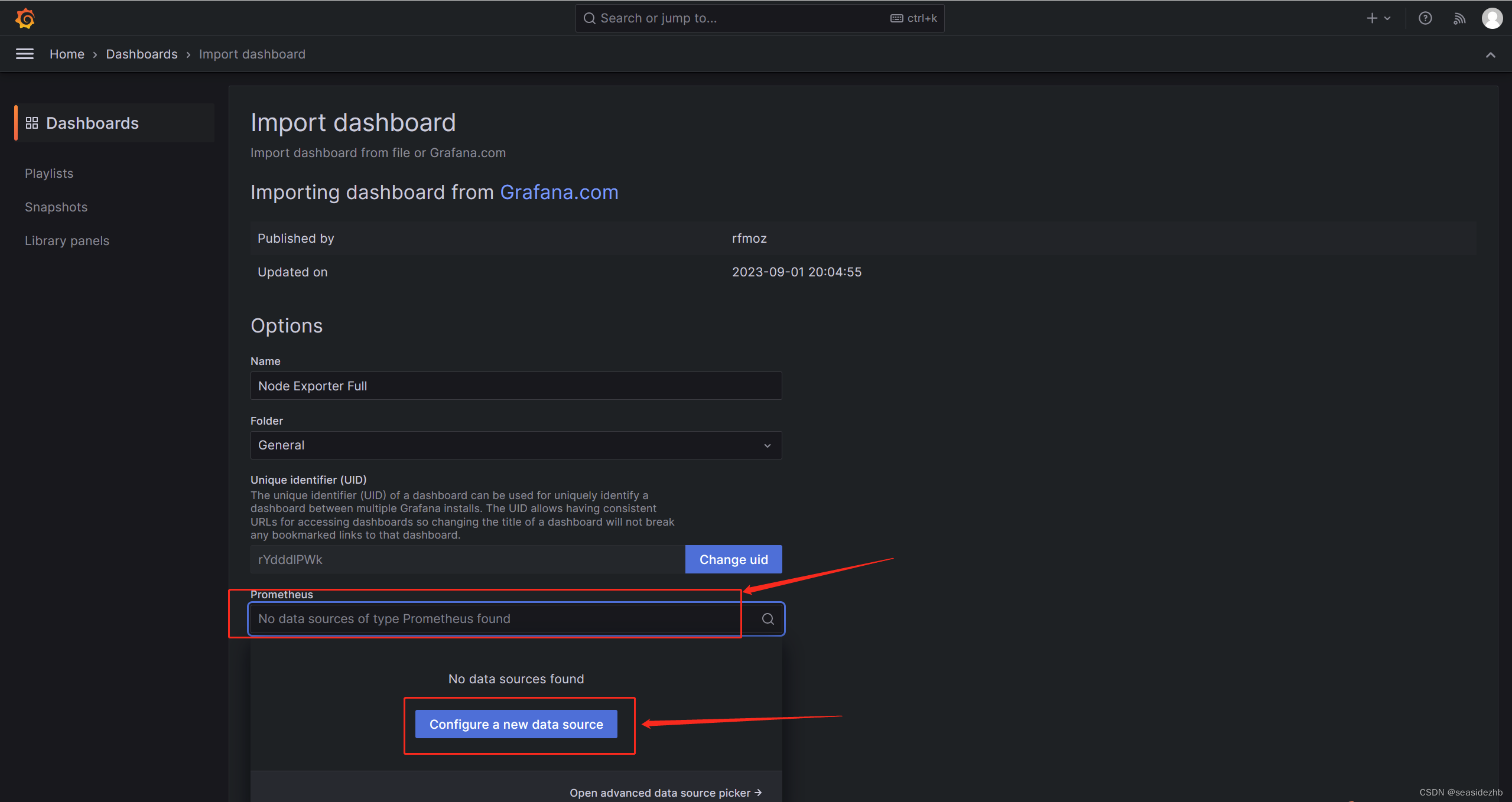1512x802 pixels.
Task: Open the user profile avatar
Action: coord(1492,18)
